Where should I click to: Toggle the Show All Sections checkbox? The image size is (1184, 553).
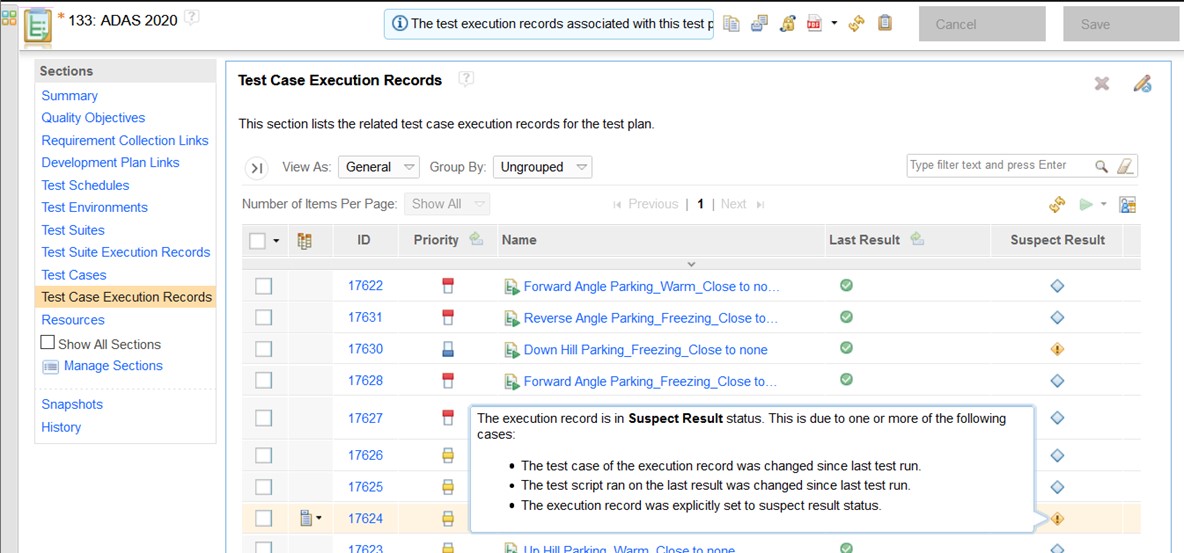[x=48, y=342]
